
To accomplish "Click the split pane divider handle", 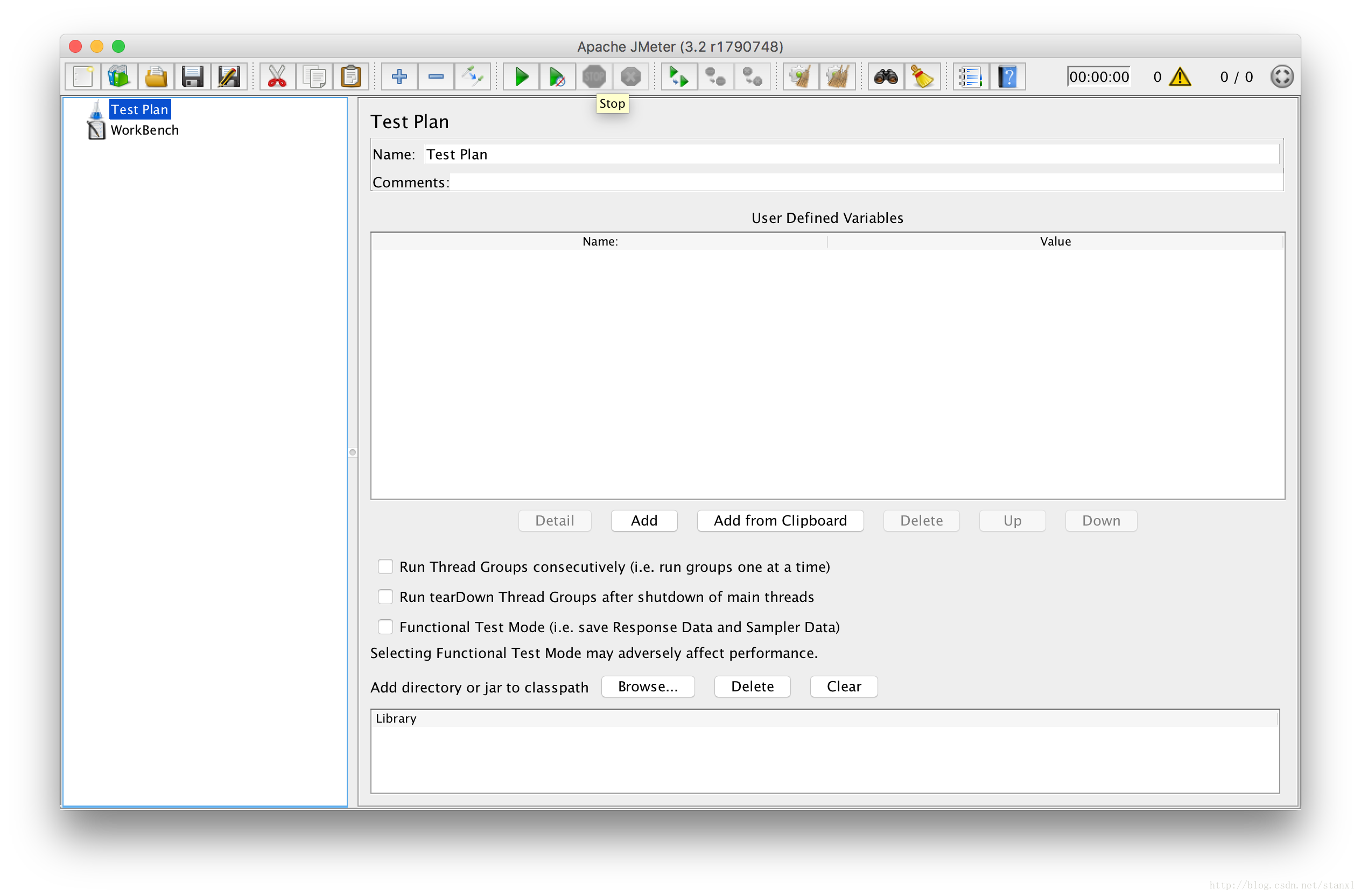I will coord(353,452).
